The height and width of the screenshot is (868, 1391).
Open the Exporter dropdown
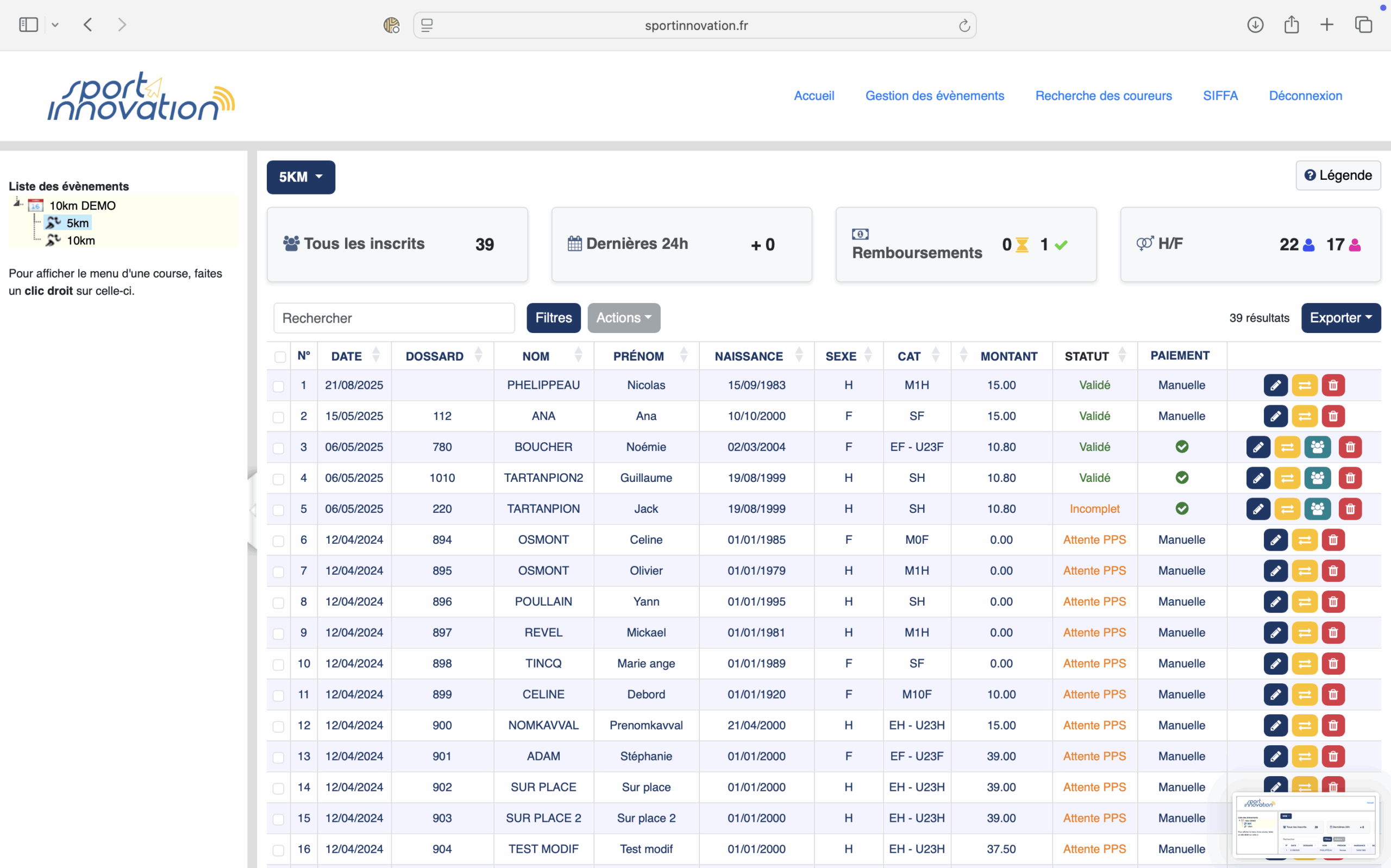(1340, 318)
